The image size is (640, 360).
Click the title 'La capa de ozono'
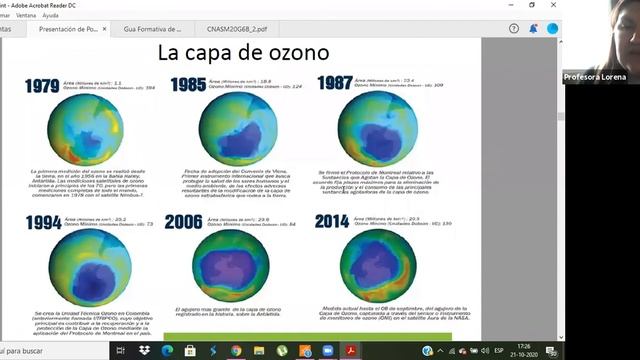pyautogui.click(x=243, y=53)
